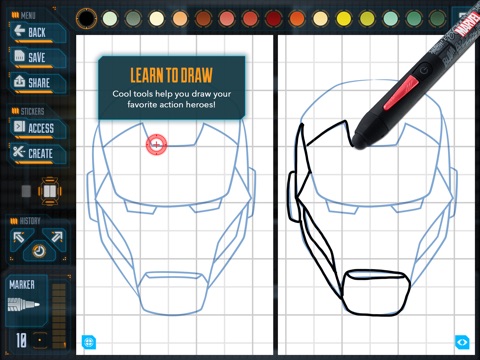Choose the dark red color swatch
The height and width of the screenshot is (360, 480).
pyautogui.click(x=274, y=18)
